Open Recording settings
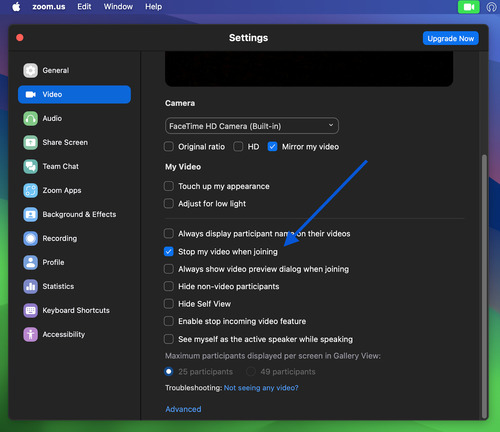The image size is (500, 432). [74, 238]
